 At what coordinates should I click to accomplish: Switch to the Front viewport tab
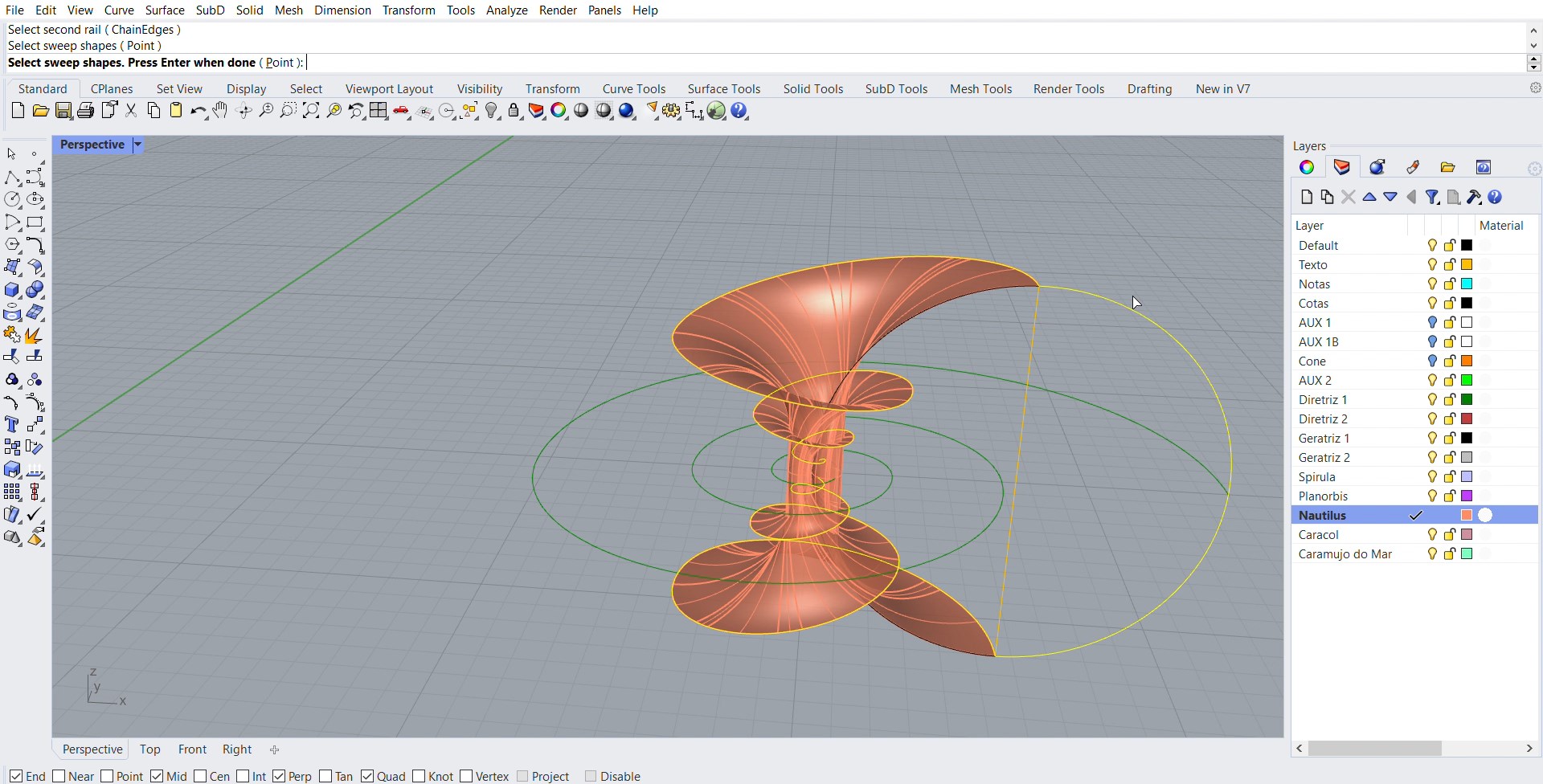(x=192, y=749)
